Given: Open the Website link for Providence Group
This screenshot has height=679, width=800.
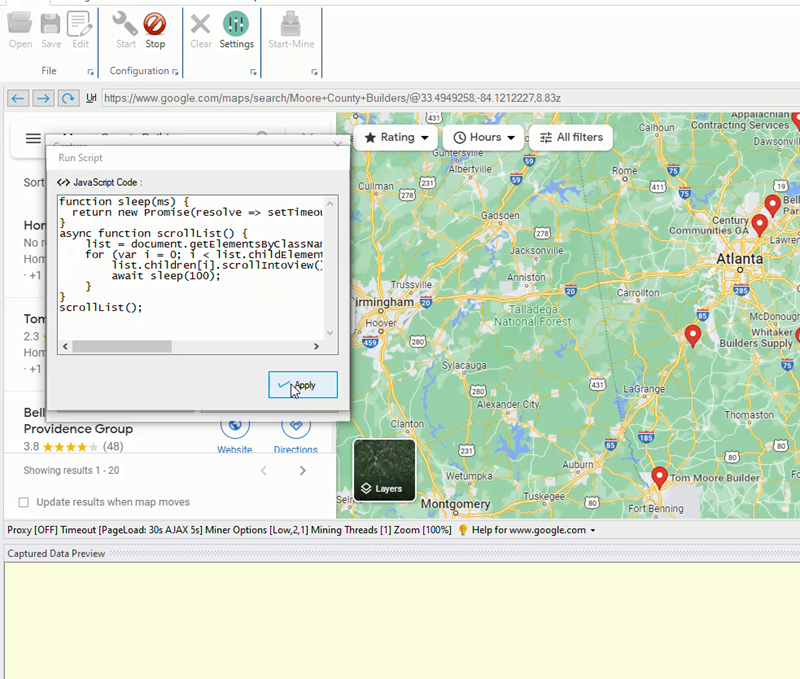Looking at the screenshot, I should 235,429.
